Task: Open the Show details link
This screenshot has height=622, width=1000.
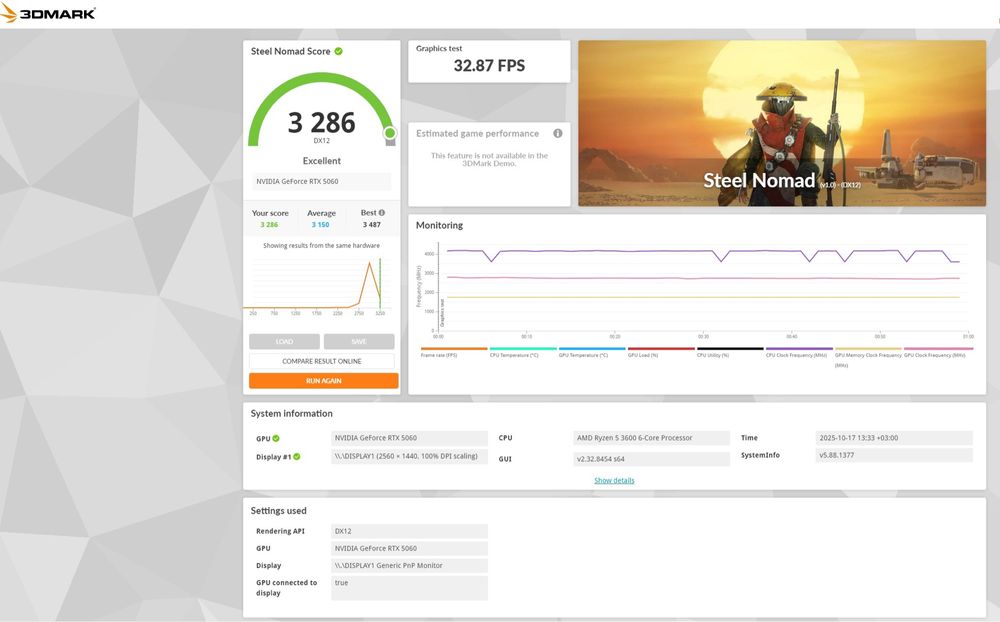Action: click(x=614, y=480)
